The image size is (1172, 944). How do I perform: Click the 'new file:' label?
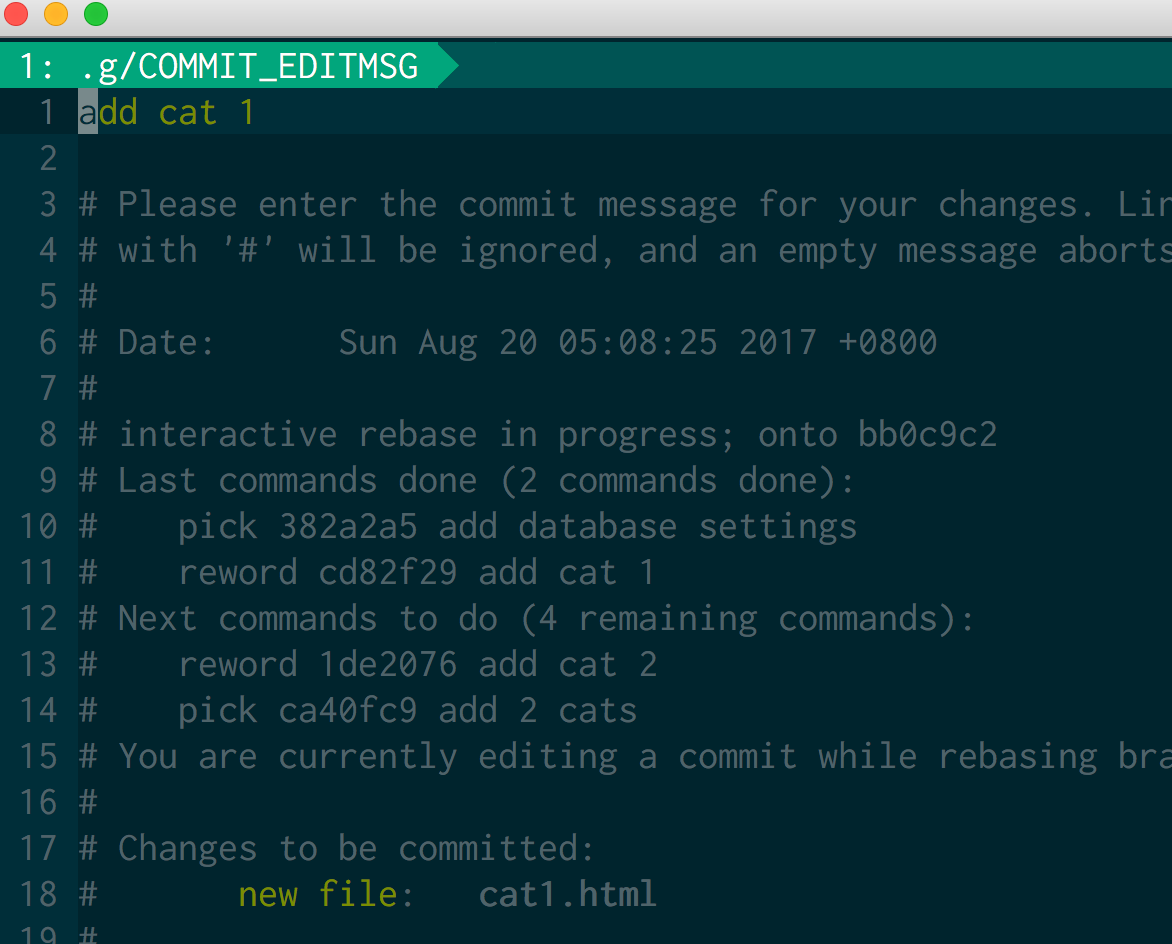coord(327,894)
